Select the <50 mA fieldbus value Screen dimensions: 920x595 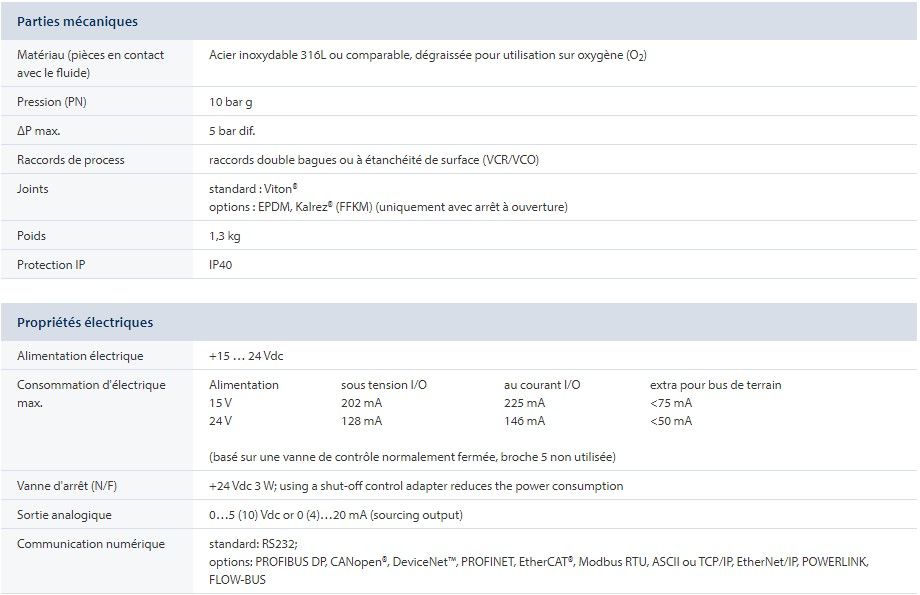[670, 421]
